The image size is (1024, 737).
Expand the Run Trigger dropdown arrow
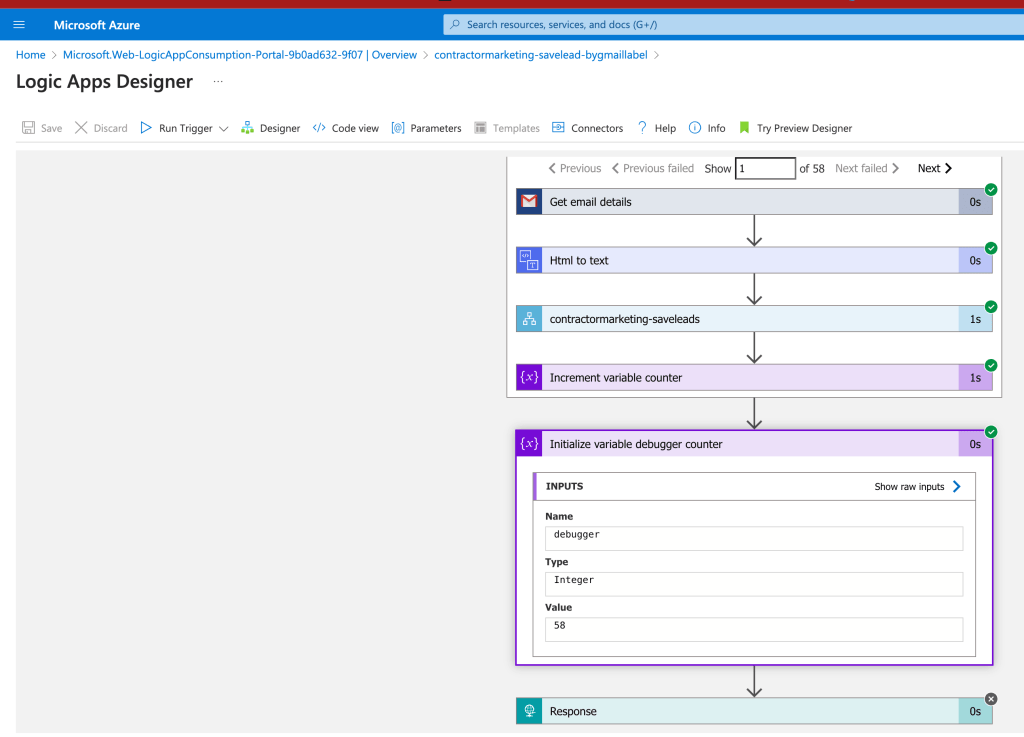coord(223,129)
